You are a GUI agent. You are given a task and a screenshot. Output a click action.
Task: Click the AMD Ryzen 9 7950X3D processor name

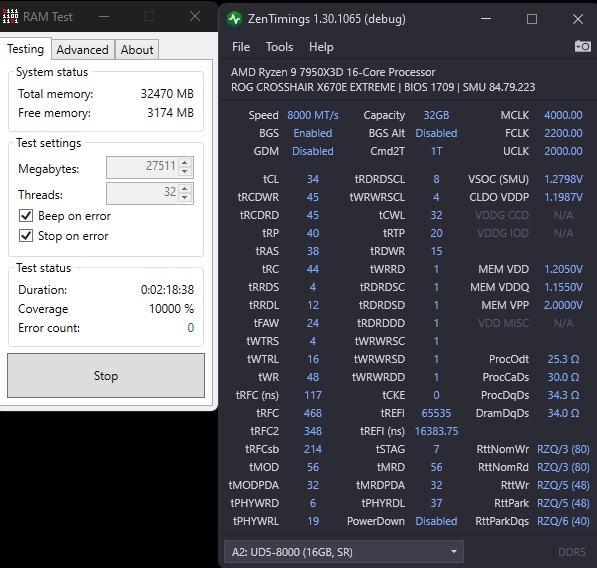pos(333,72)
